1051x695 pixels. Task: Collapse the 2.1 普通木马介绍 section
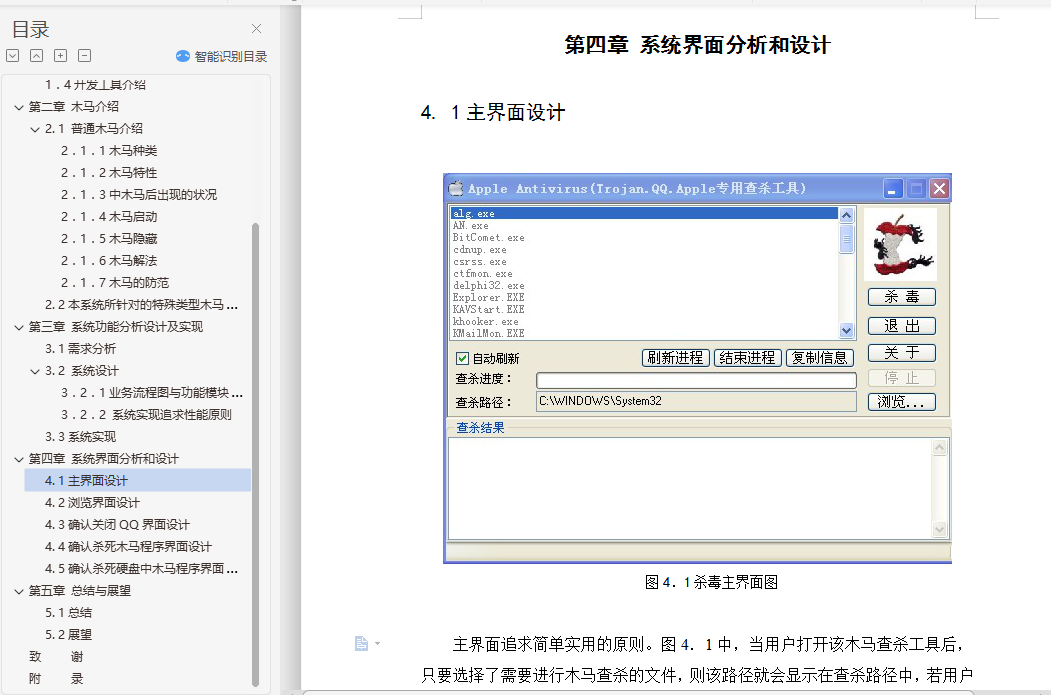click(x=35, y=129)
